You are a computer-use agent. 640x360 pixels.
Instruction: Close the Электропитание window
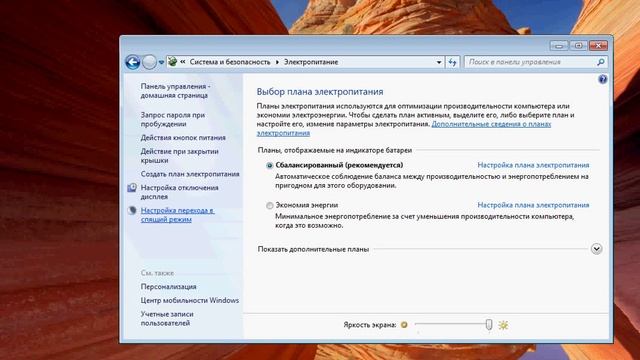(598, 46)
